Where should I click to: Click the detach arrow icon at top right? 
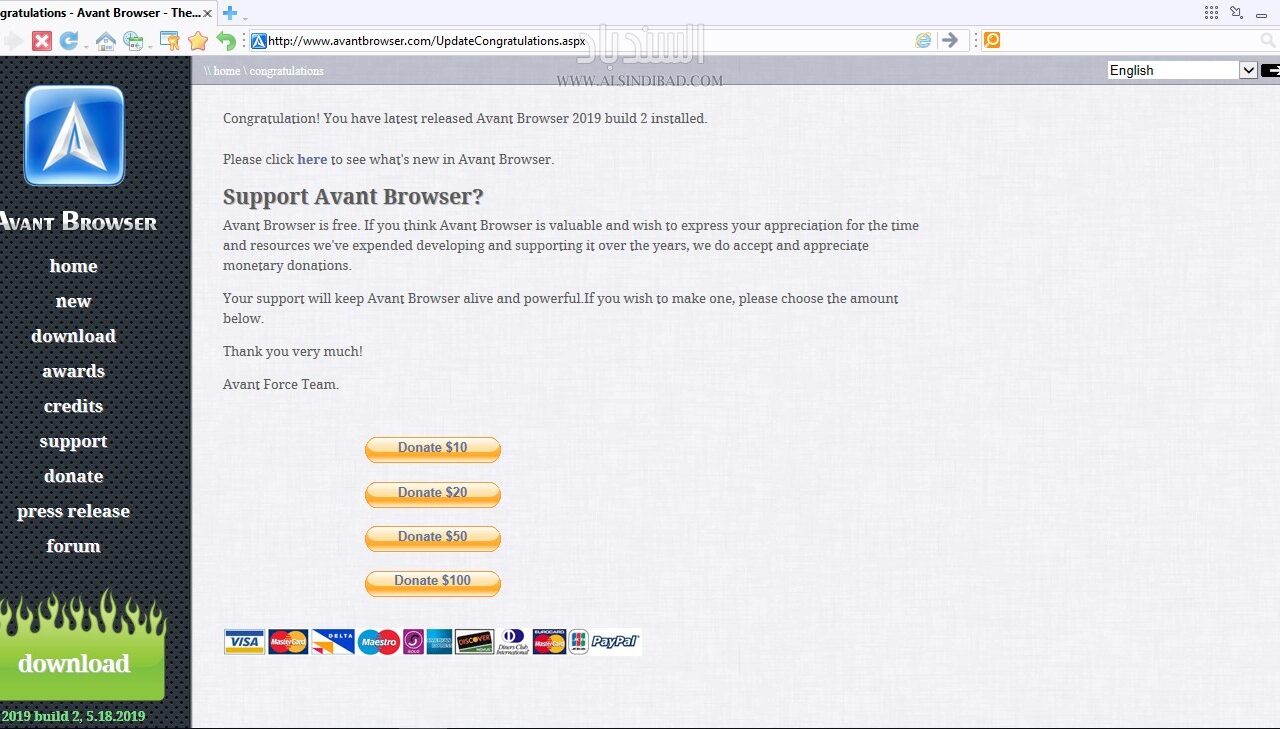(1236, 12)
